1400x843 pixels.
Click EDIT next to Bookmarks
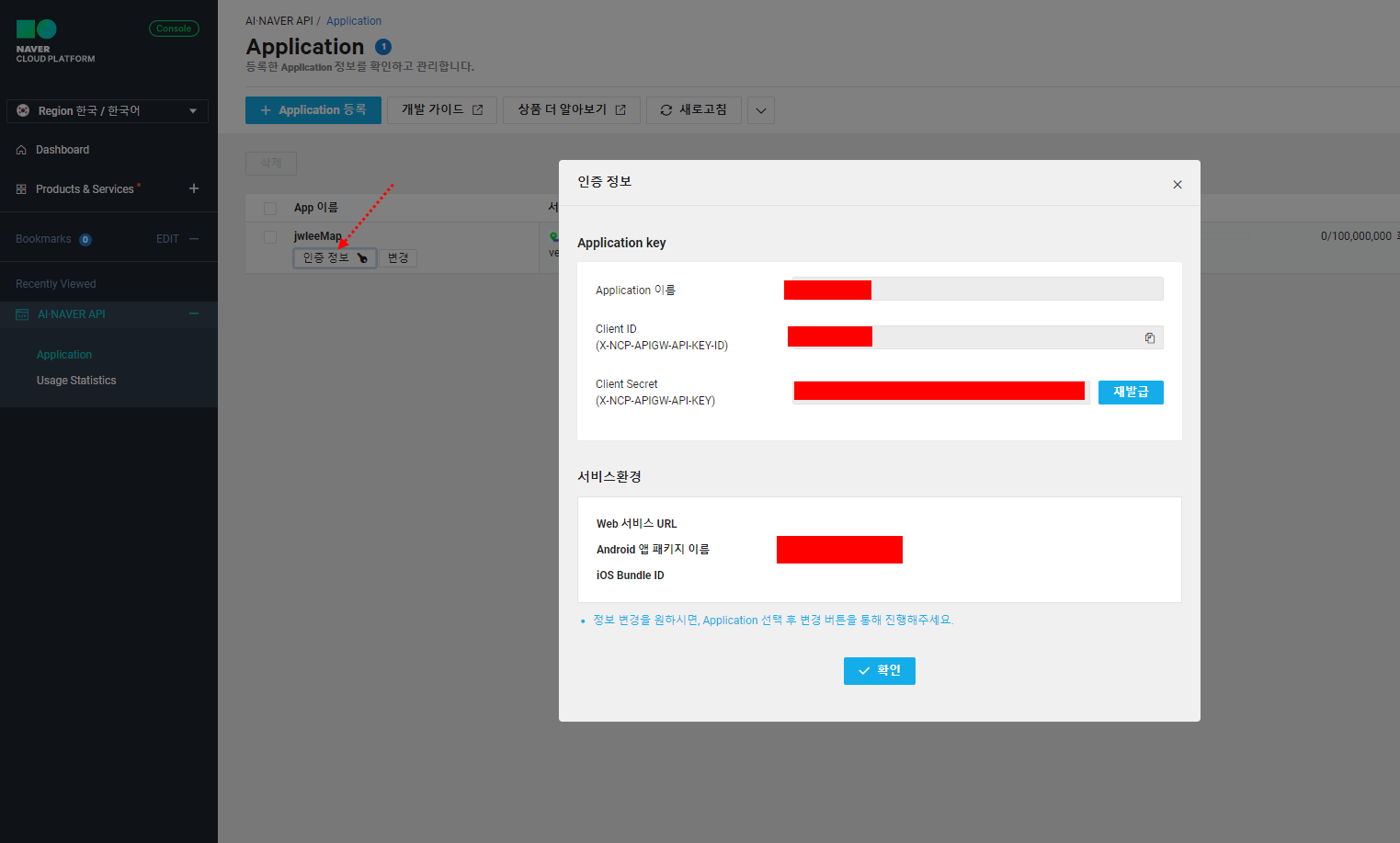pos(167,239)
